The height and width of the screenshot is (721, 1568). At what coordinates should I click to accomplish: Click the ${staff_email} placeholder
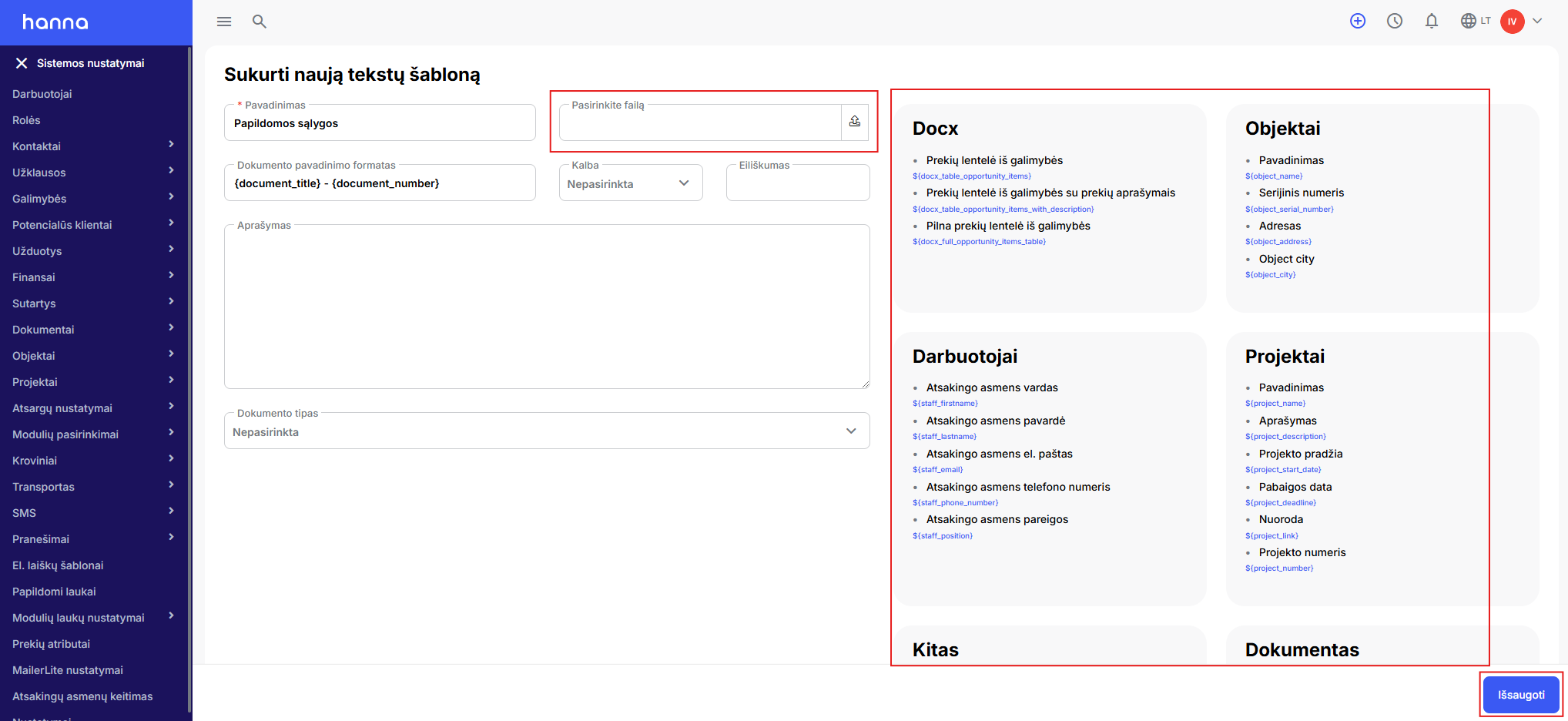(x=938, y=470)
